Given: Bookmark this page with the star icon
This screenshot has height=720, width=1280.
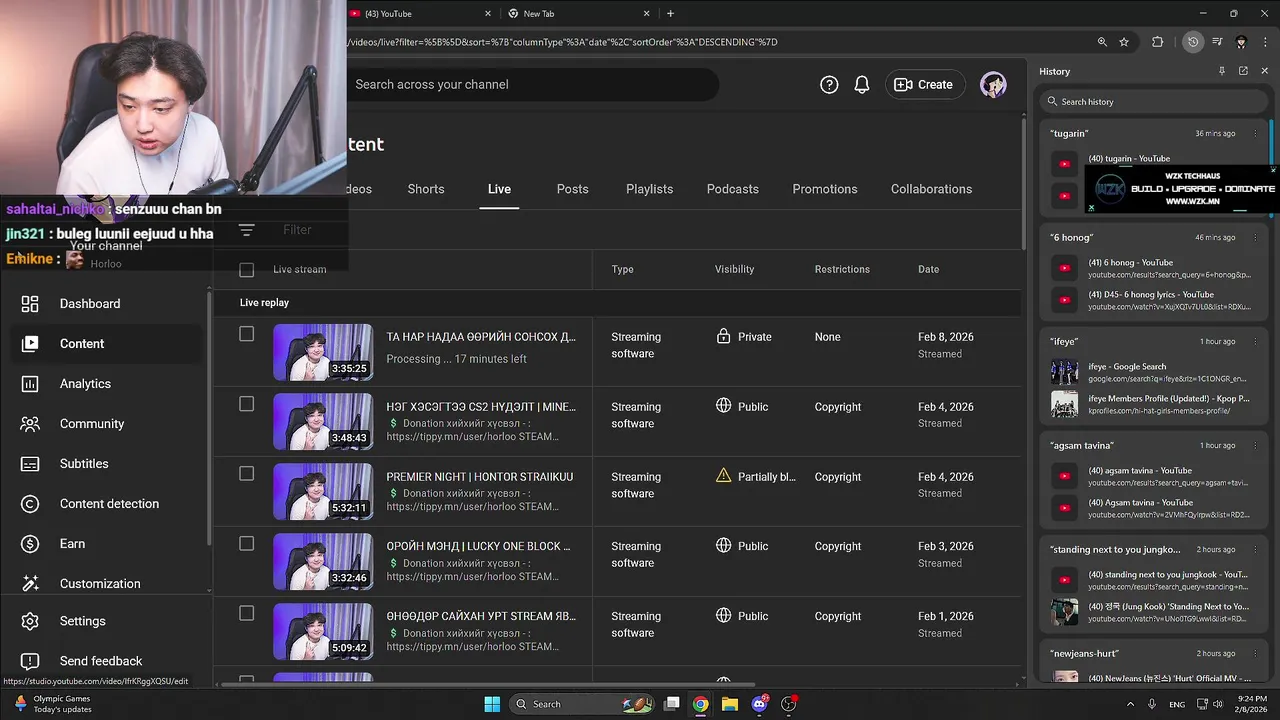Looking at the screenshot, I should (1124, 42).
